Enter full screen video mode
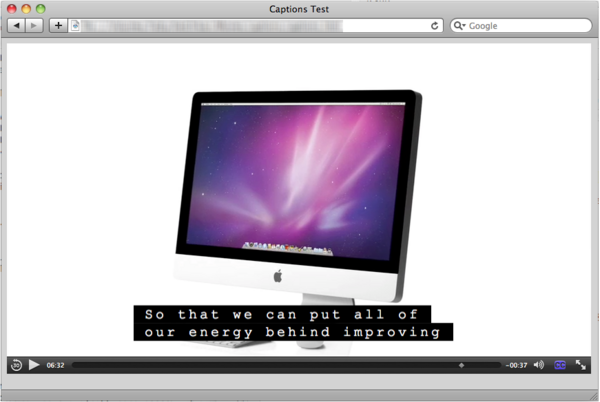Image resolution: width=600 pixels, height=402 pixels. point(581,365)
